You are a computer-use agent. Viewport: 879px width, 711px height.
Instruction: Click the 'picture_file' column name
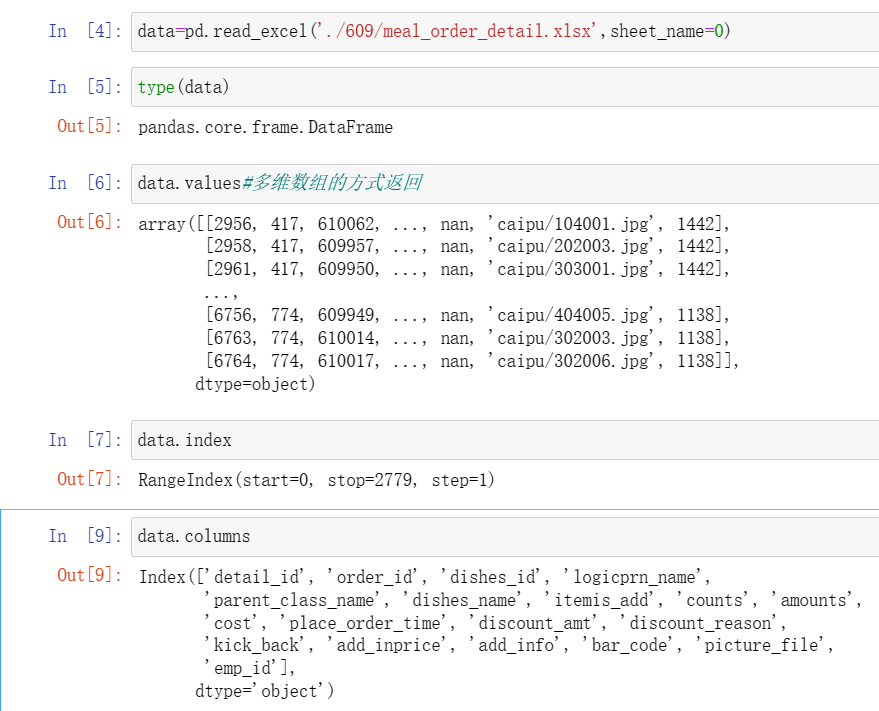pos(760,645)
